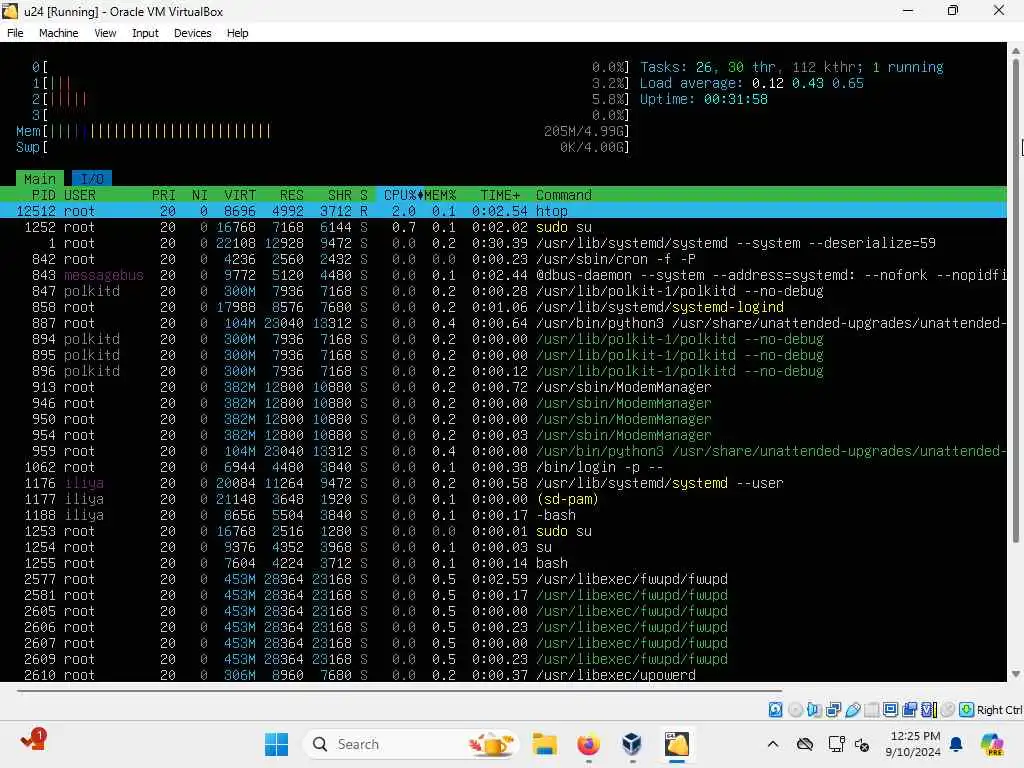The image size is (1024, 768).
Task: Select the -bash process row of iliya
Action: [504, 515]
